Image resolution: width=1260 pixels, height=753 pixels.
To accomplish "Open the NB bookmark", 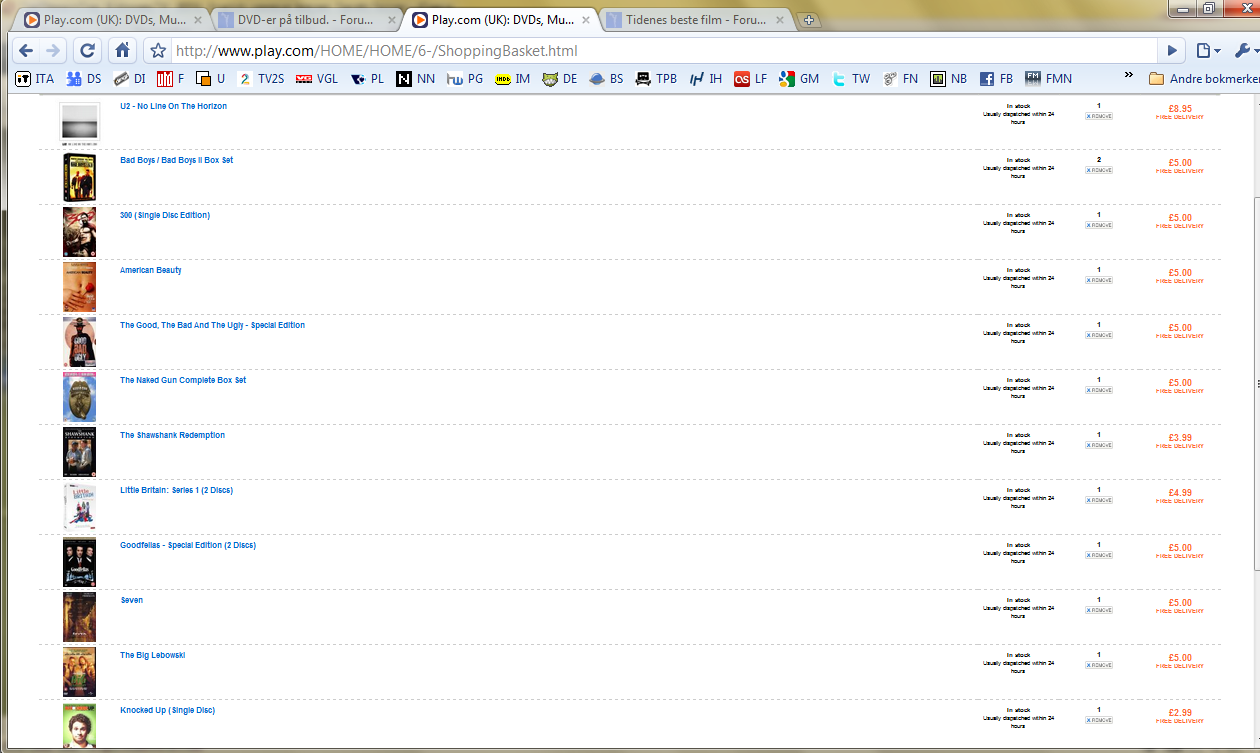I will tap(950, 78).
